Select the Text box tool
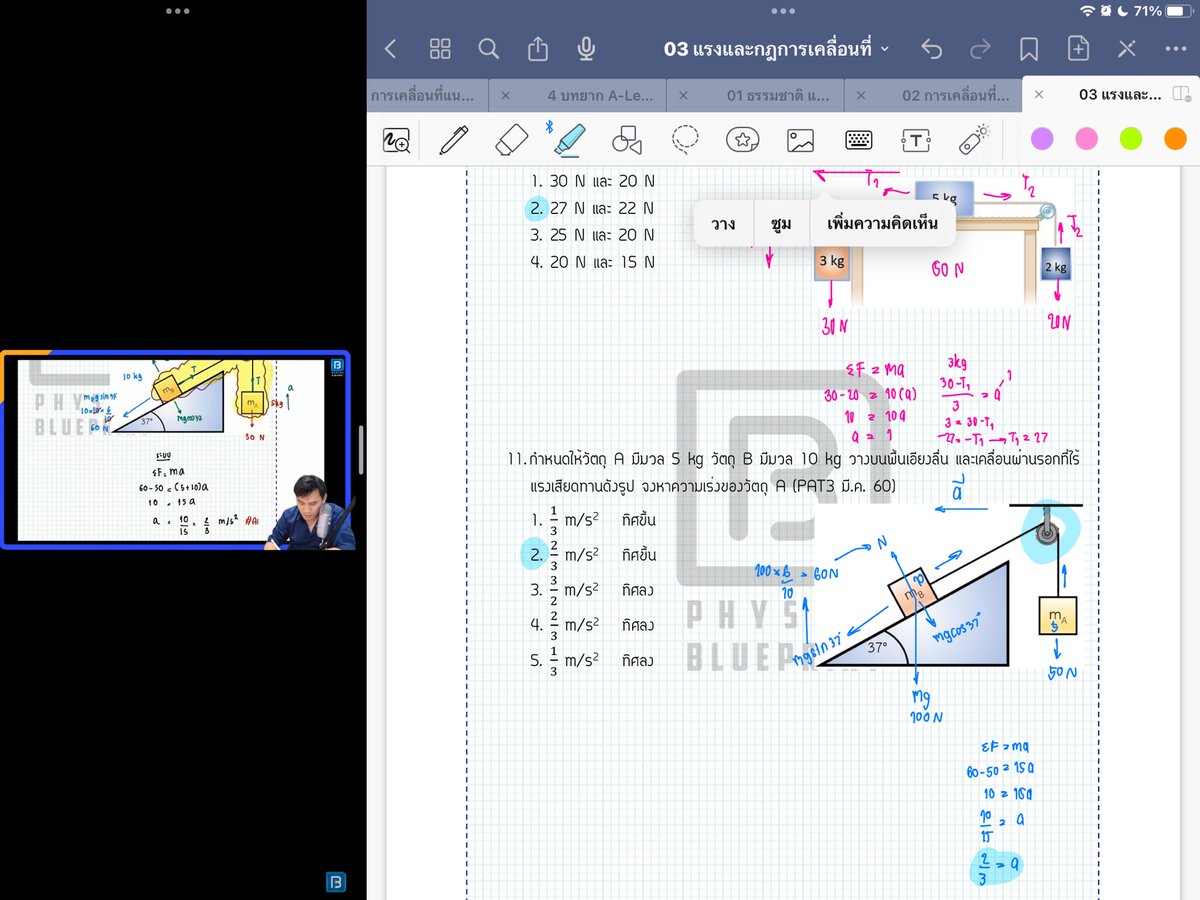1200x900 pixels. pos(916,141)
